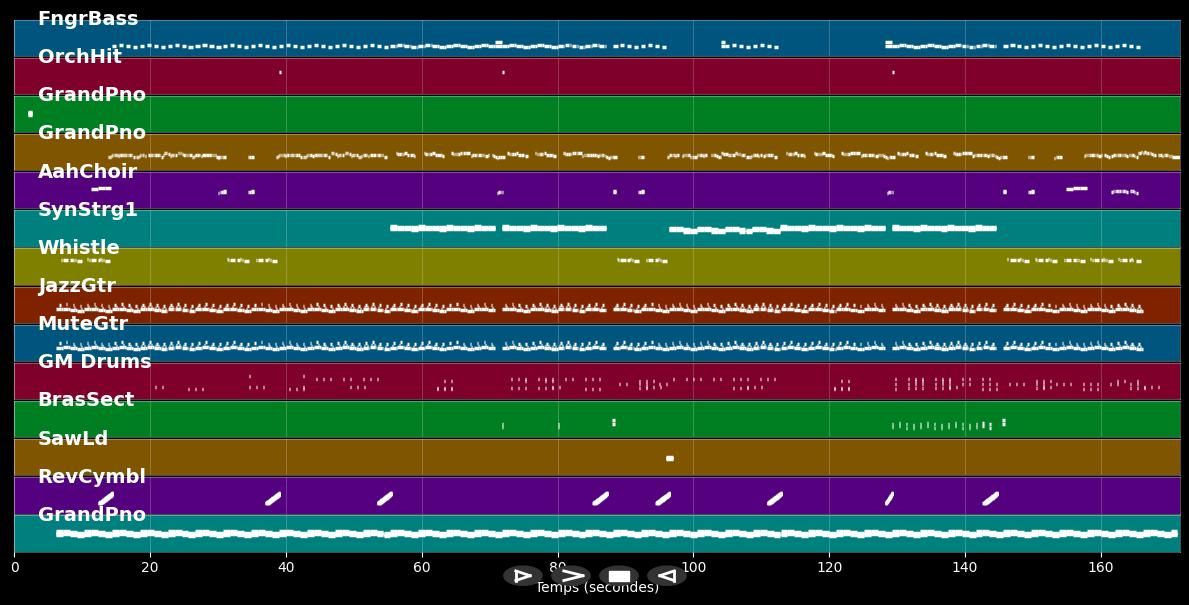
Task: Select the OrchHit track label
Action: [x=80, y=57]
